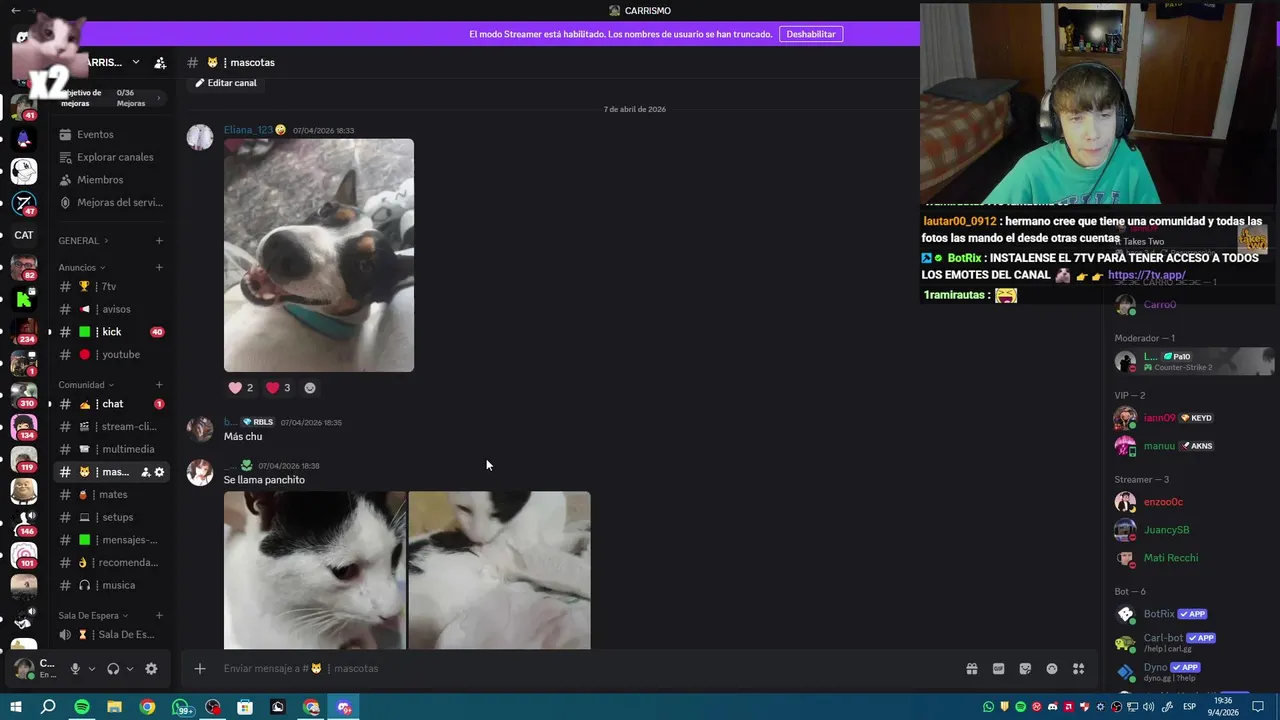Add a reaction to Eliana's dog photo
Viewport: 1280px width, 720px height.
(310, 388)
